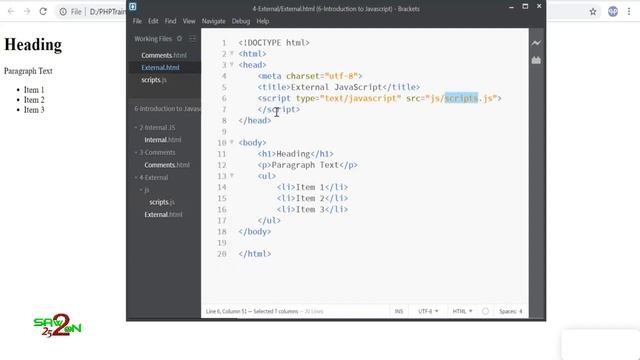Reload the page in Chrome
640x360 pixels.
tap(43, 11)
